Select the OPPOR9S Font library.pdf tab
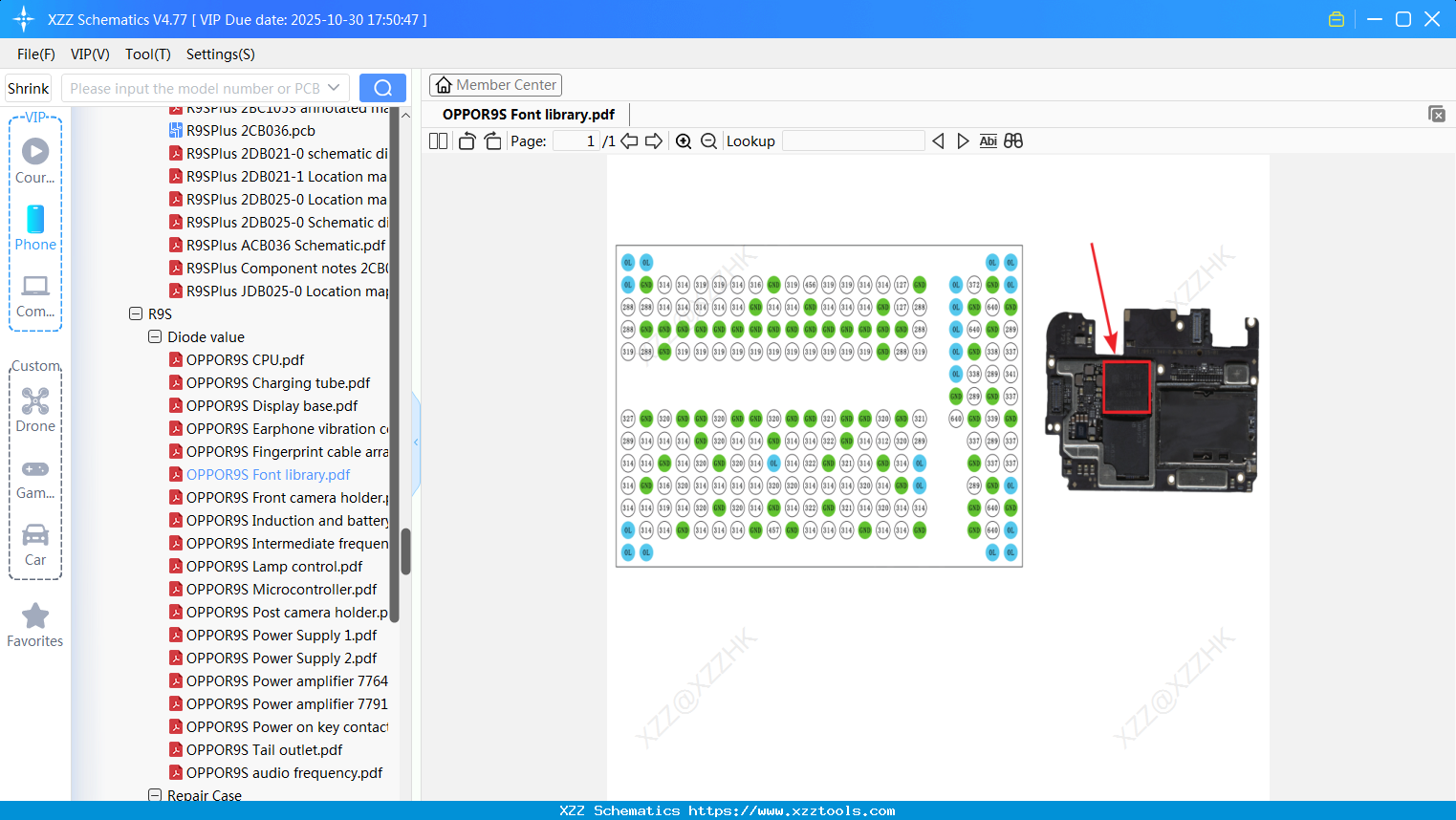 coord(529,115)
